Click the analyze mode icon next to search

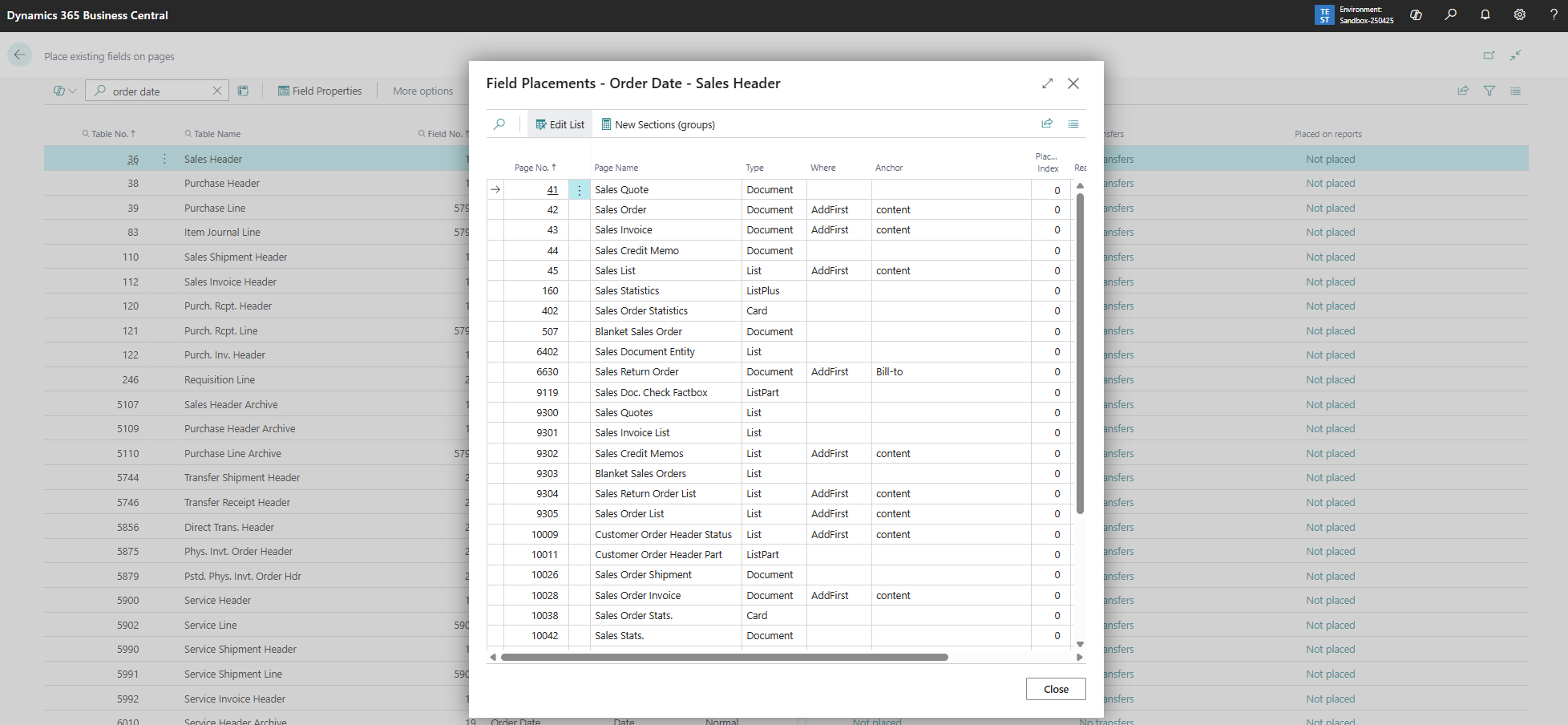pos(243,91)
